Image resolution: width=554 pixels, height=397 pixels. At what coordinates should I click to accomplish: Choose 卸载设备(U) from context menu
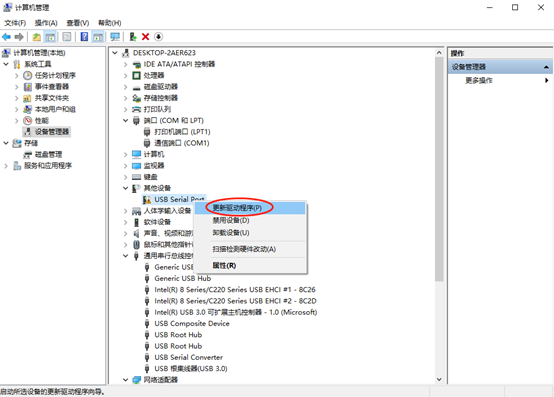point(250,233)
